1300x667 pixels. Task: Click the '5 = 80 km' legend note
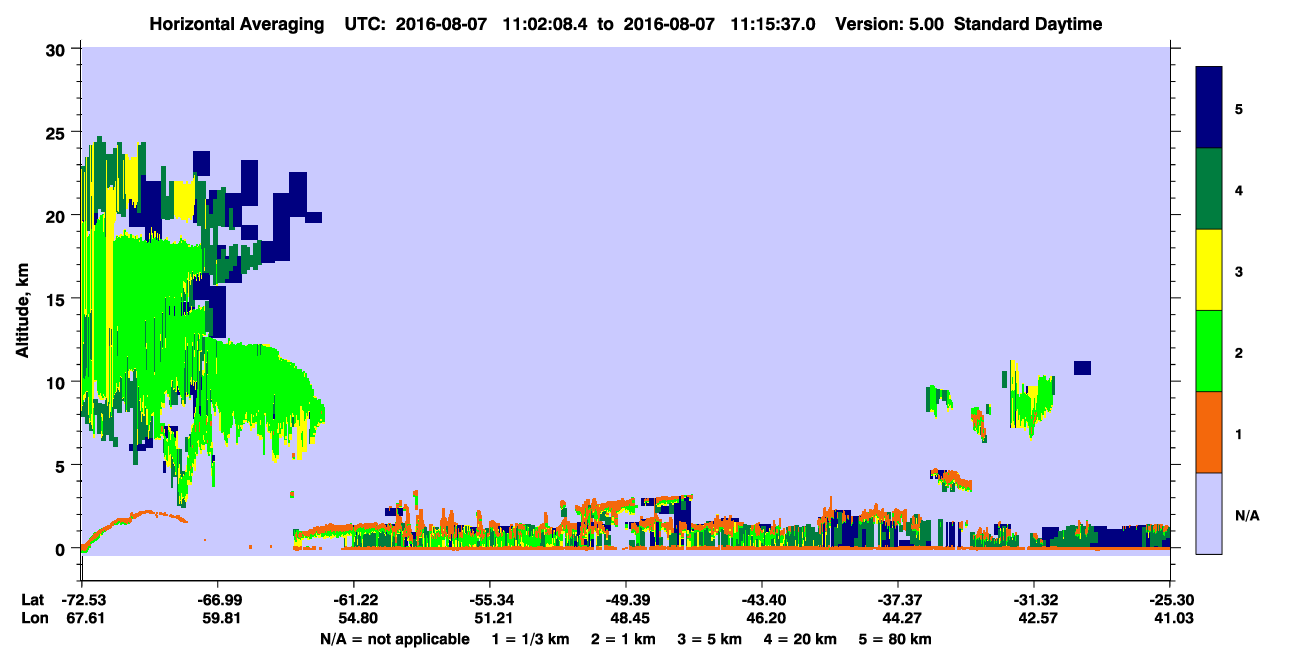pyautogui.click(x=896, y=639)
